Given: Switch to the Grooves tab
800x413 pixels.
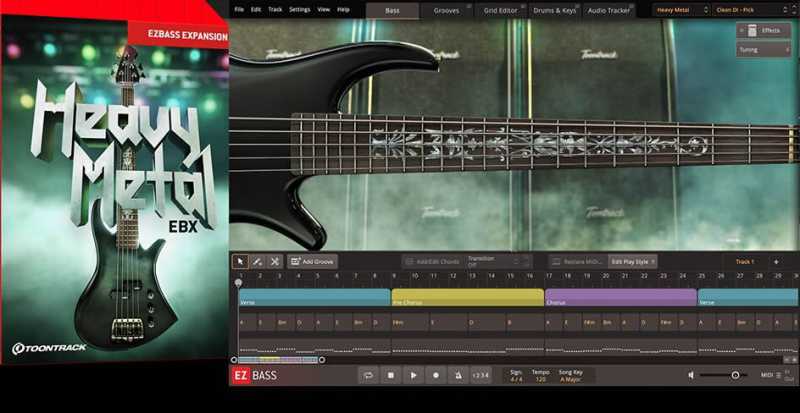Looking at the screenshot, I should (446, 10).
